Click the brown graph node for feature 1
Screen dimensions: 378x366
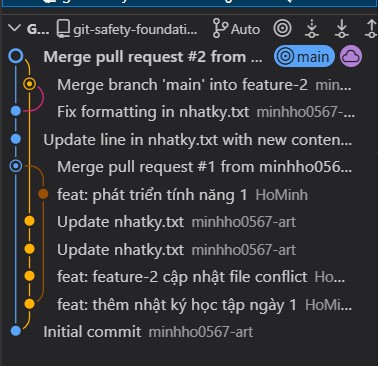[x=43, y=194]
